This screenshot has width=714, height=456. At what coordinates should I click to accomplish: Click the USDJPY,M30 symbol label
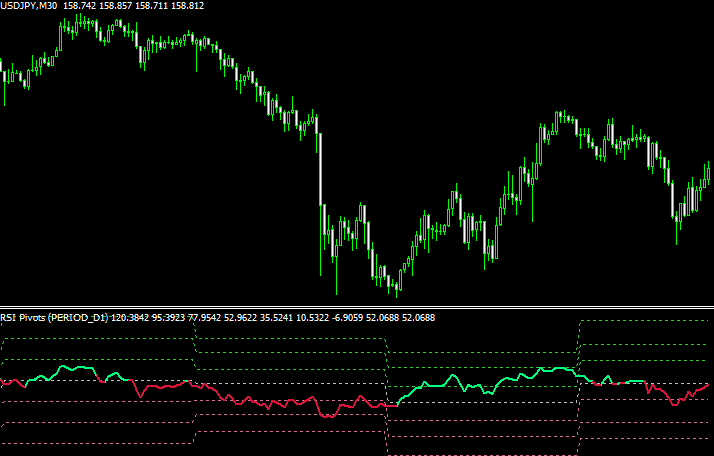click(29, 6)
